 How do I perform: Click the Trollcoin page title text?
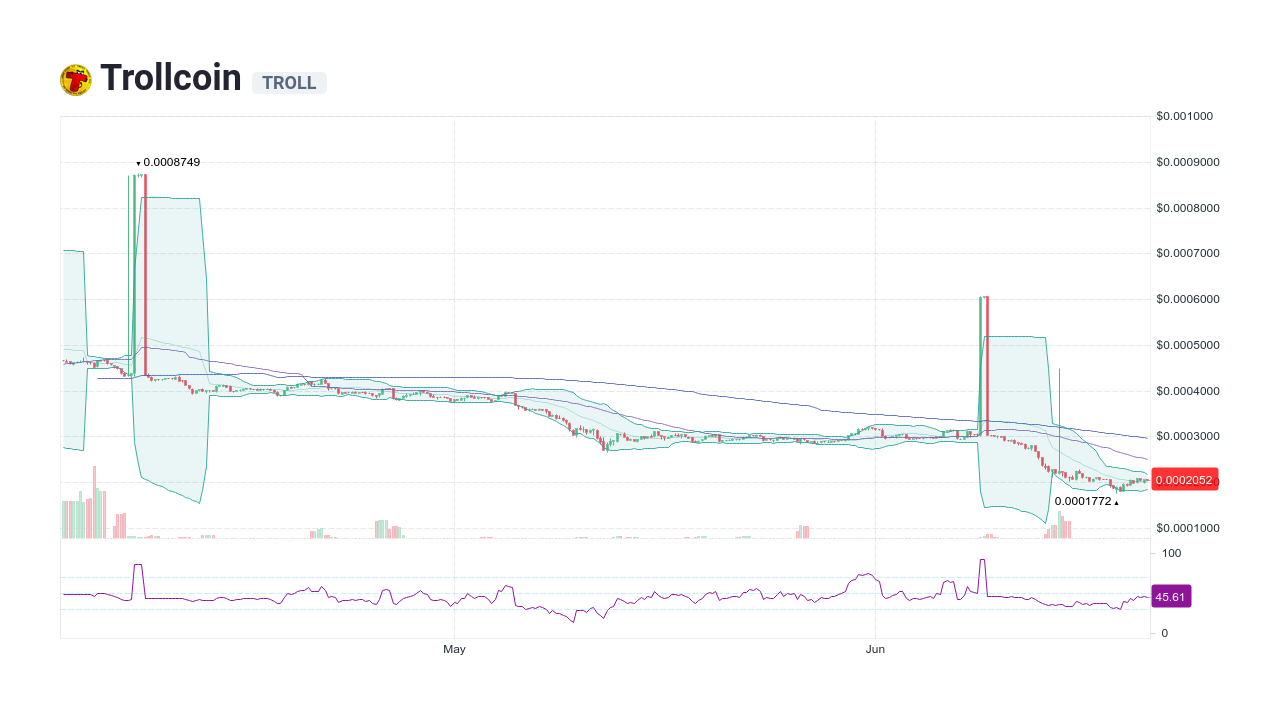click(x=170, y=77)
